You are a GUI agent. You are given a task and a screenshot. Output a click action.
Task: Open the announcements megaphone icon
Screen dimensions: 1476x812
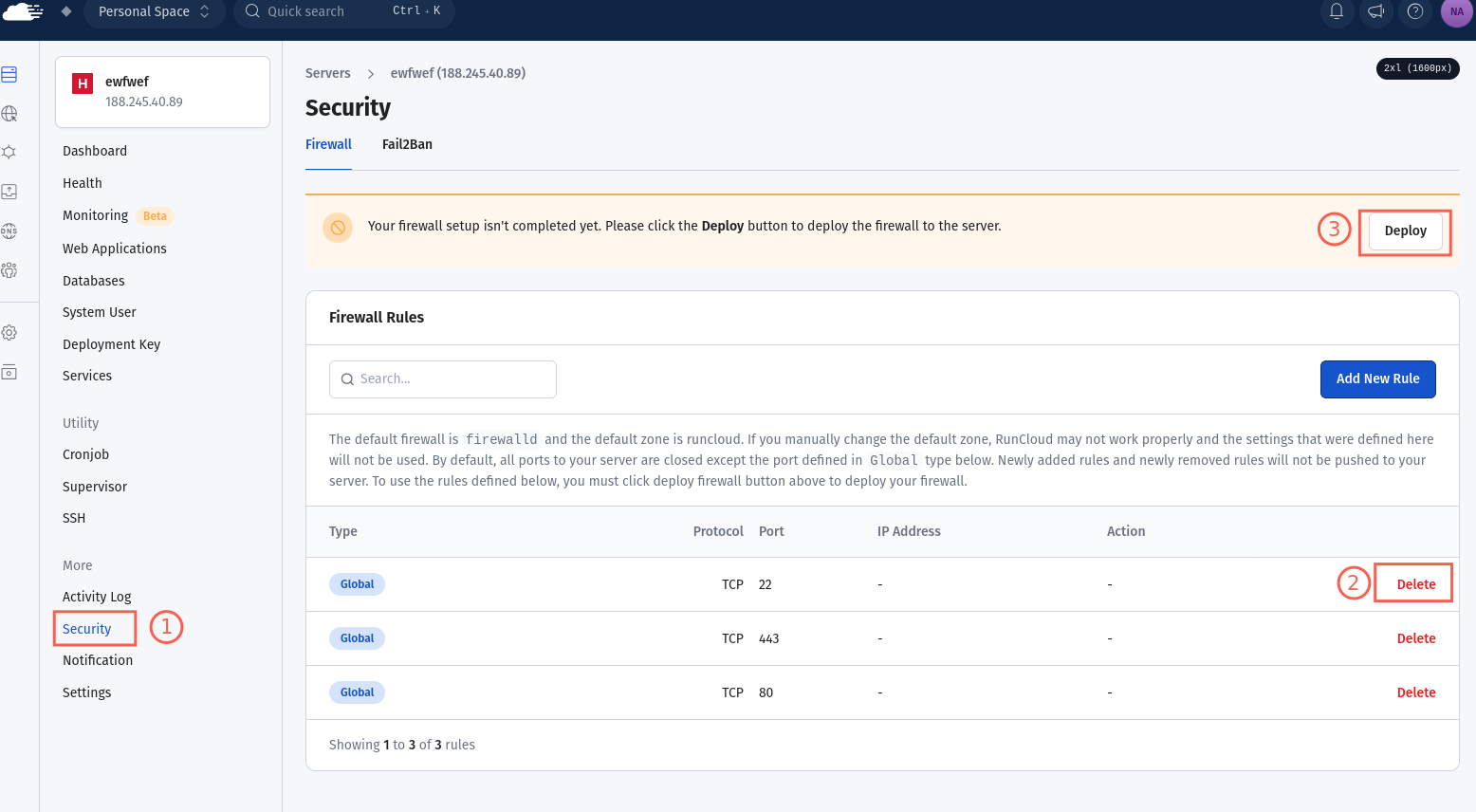(1375, 11)
